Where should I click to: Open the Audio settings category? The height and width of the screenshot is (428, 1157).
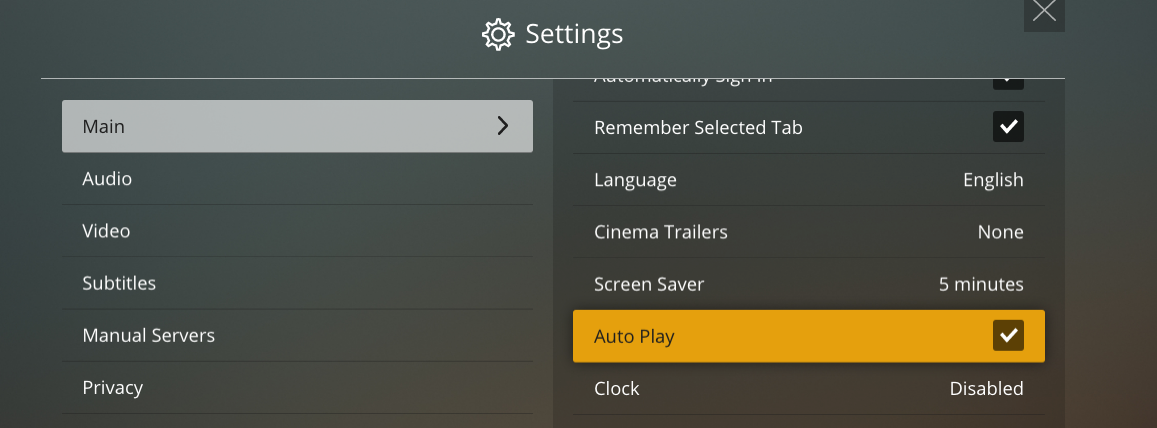click(x=107, y=179)
